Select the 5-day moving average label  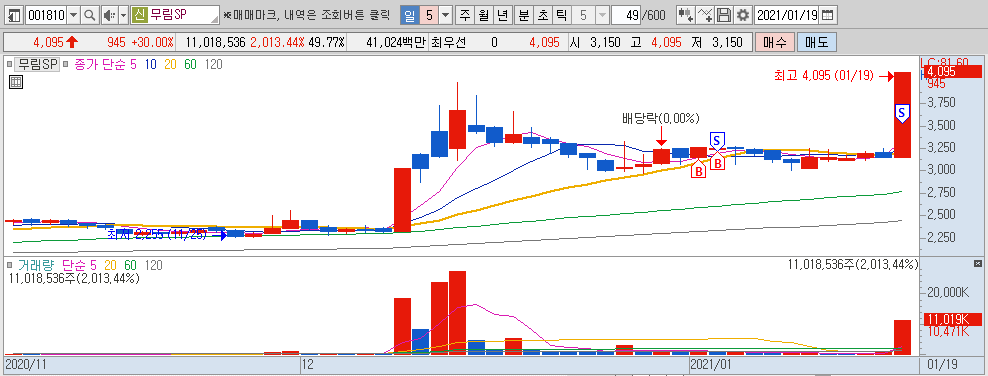pyautogui.click(x=134, y=64)
